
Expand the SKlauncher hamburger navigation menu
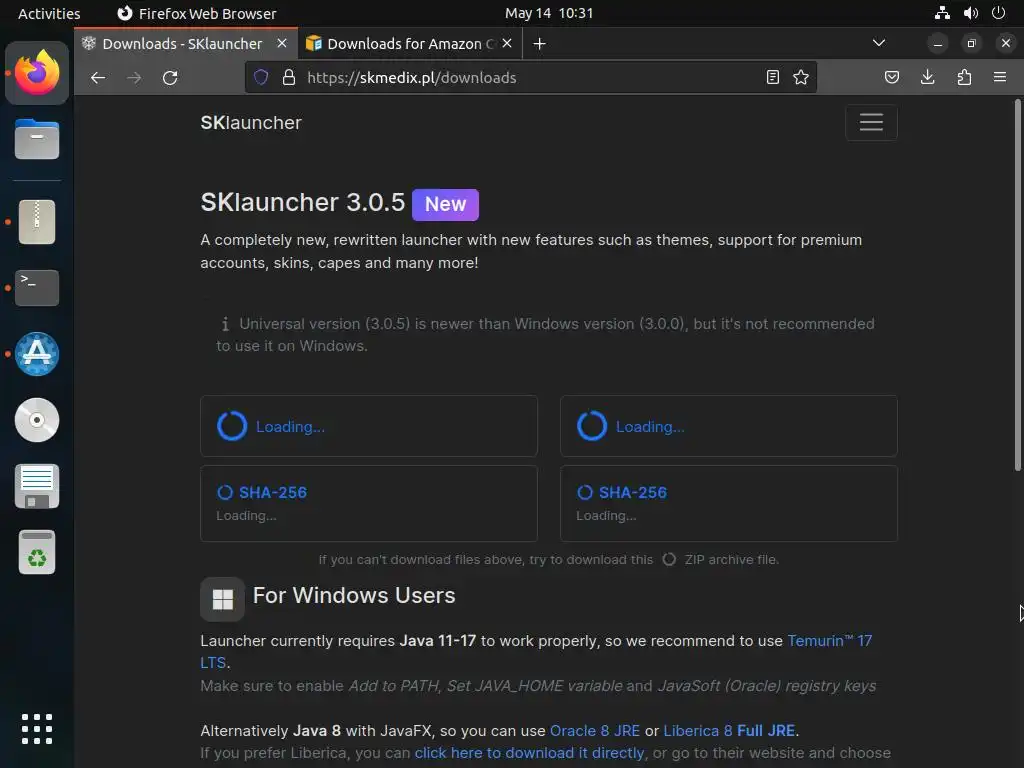click(871, 122)
